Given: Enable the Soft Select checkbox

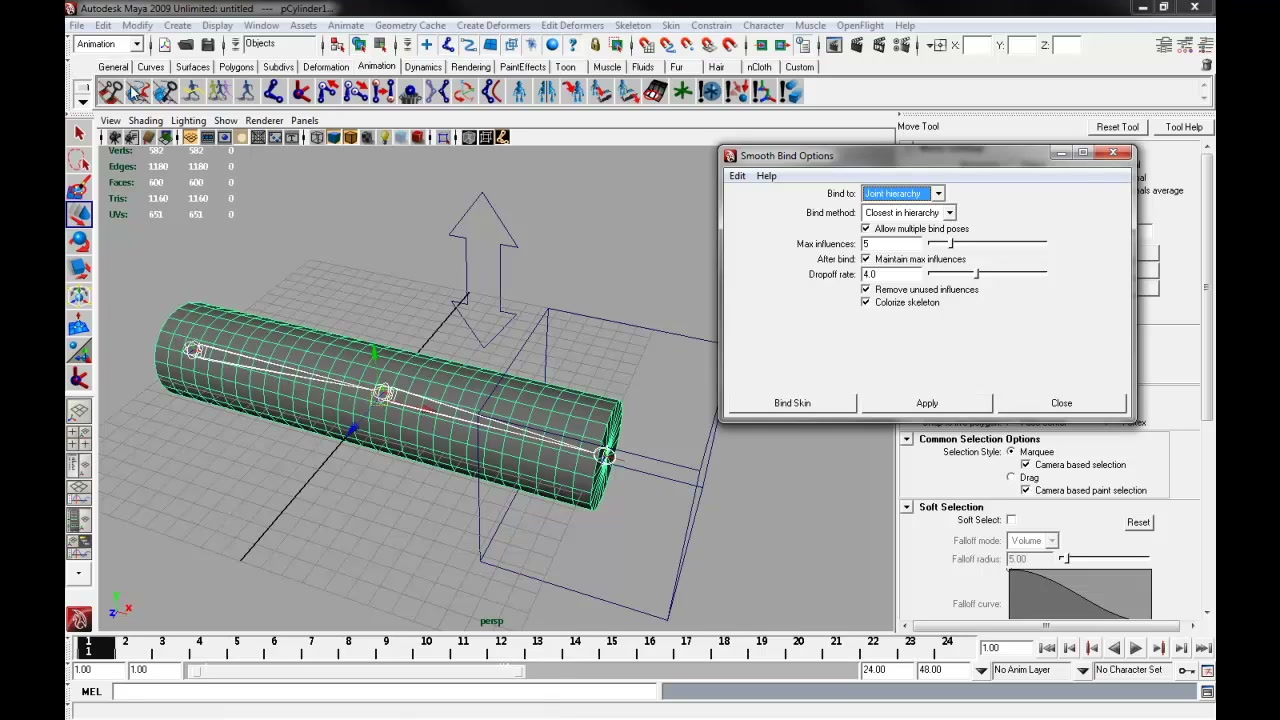Looking at the screenshot, I should (1011, 520).
